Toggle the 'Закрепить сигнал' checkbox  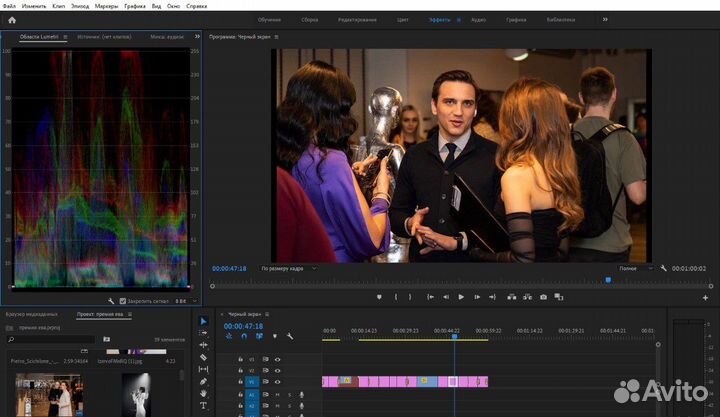[x=123, y=300]
